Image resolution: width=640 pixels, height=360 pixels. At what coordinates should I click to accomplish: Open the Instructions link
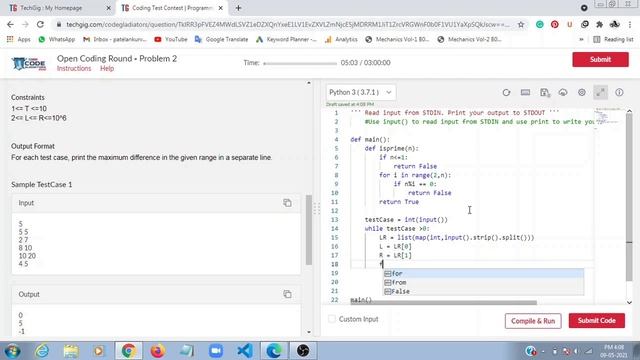click(74, 69)
